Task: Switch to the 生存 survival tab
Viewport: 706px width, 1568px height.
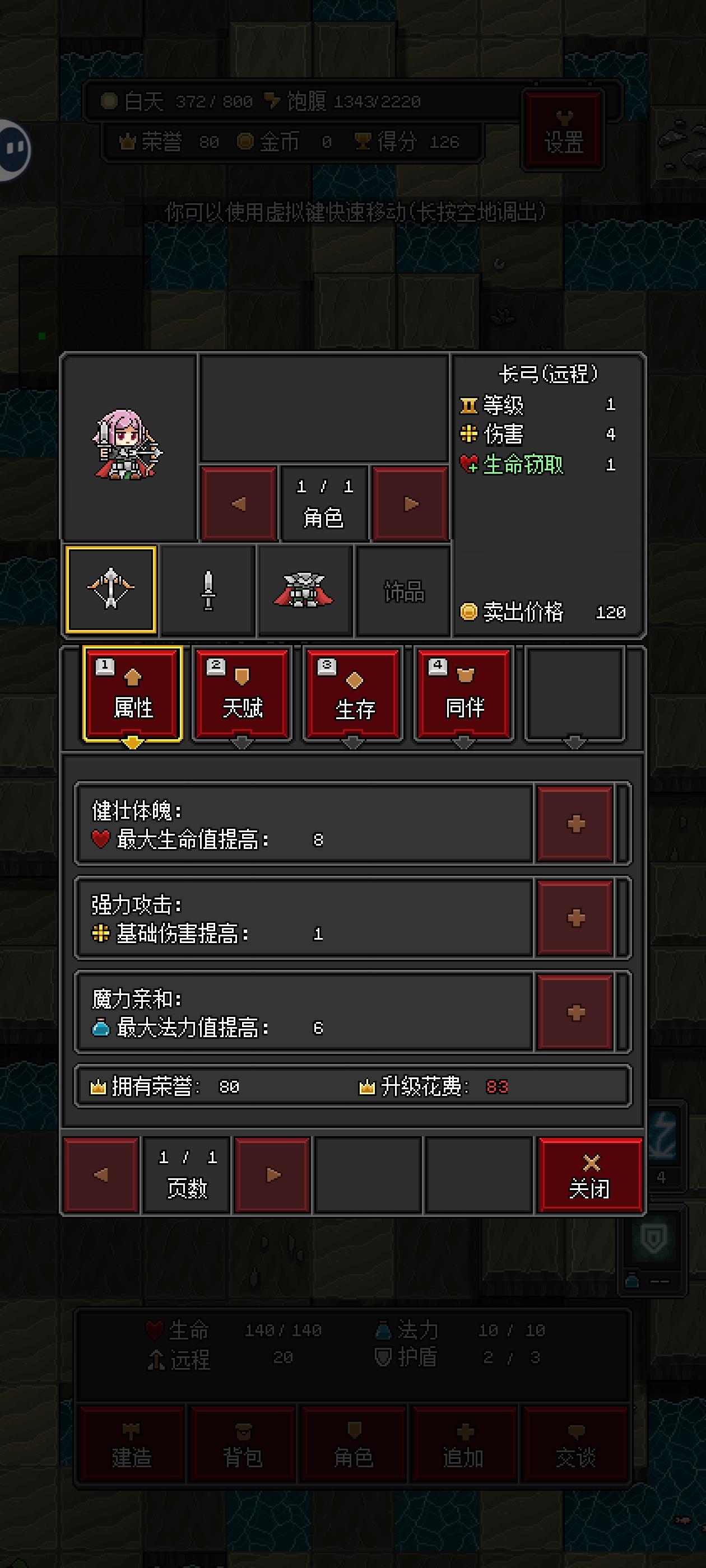Action: [x=354, y=694]
